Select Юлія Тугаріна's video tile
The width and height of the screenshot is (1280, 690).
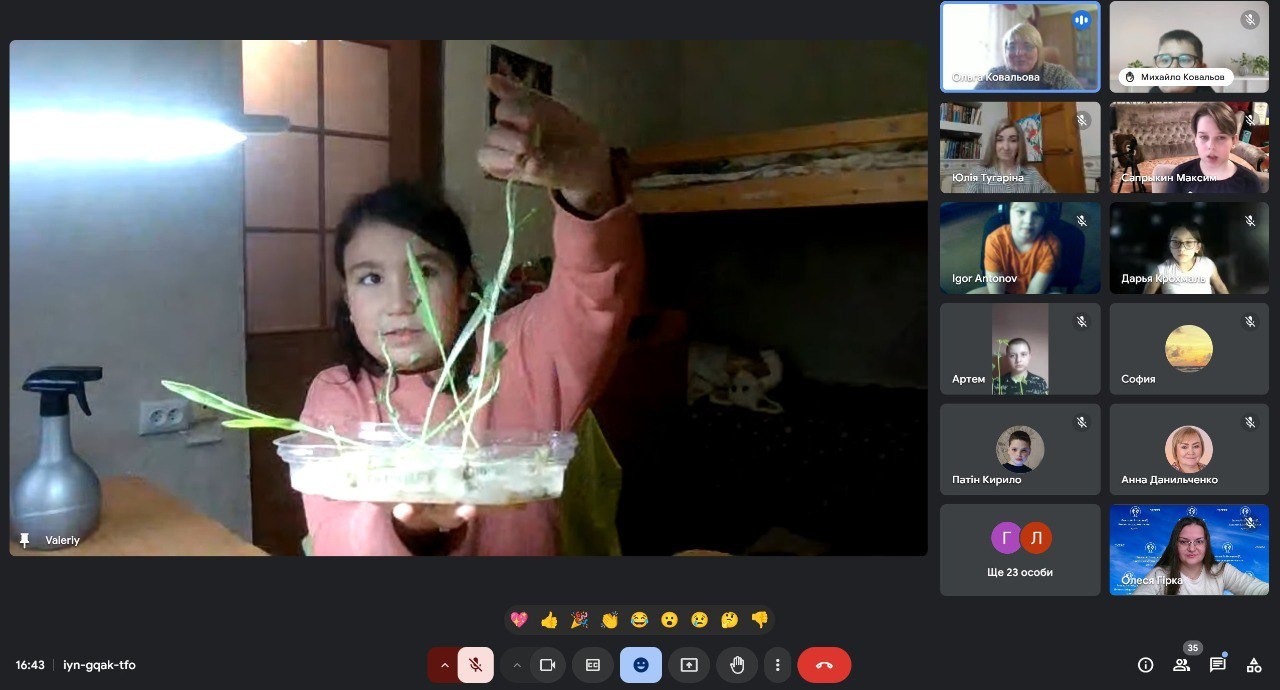pos(1020,148)
